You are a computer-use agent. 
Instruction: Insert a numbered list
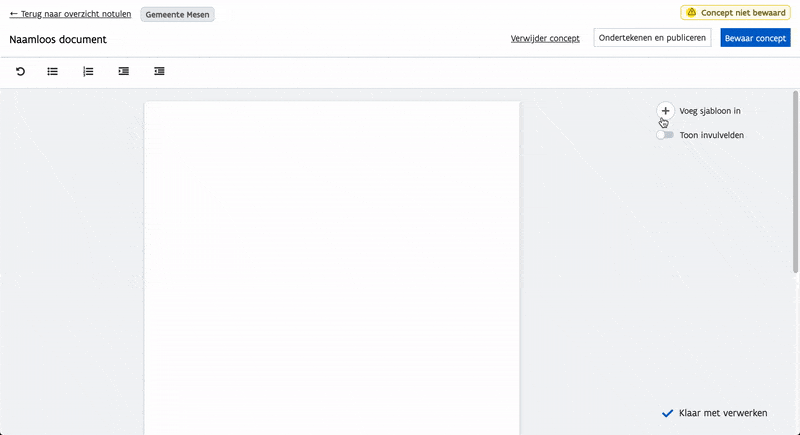point(88,72)
